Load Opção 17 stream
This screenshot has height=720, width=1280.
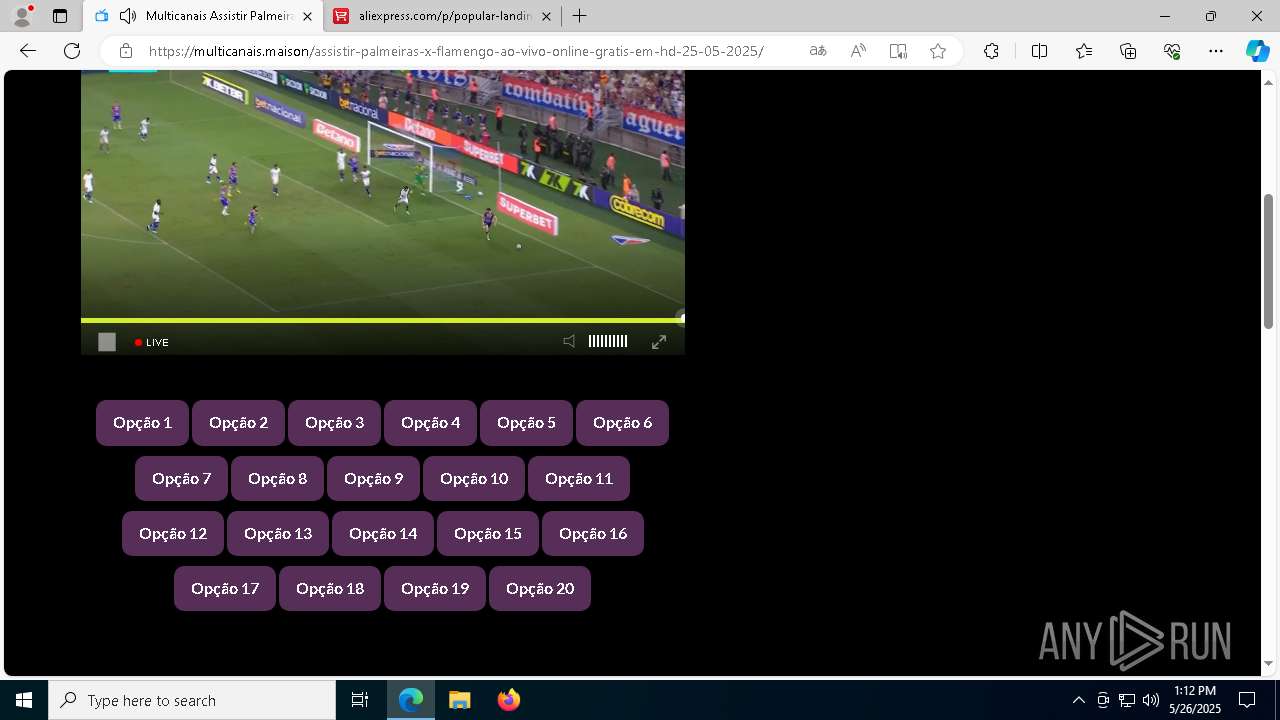tap(225, 588)
